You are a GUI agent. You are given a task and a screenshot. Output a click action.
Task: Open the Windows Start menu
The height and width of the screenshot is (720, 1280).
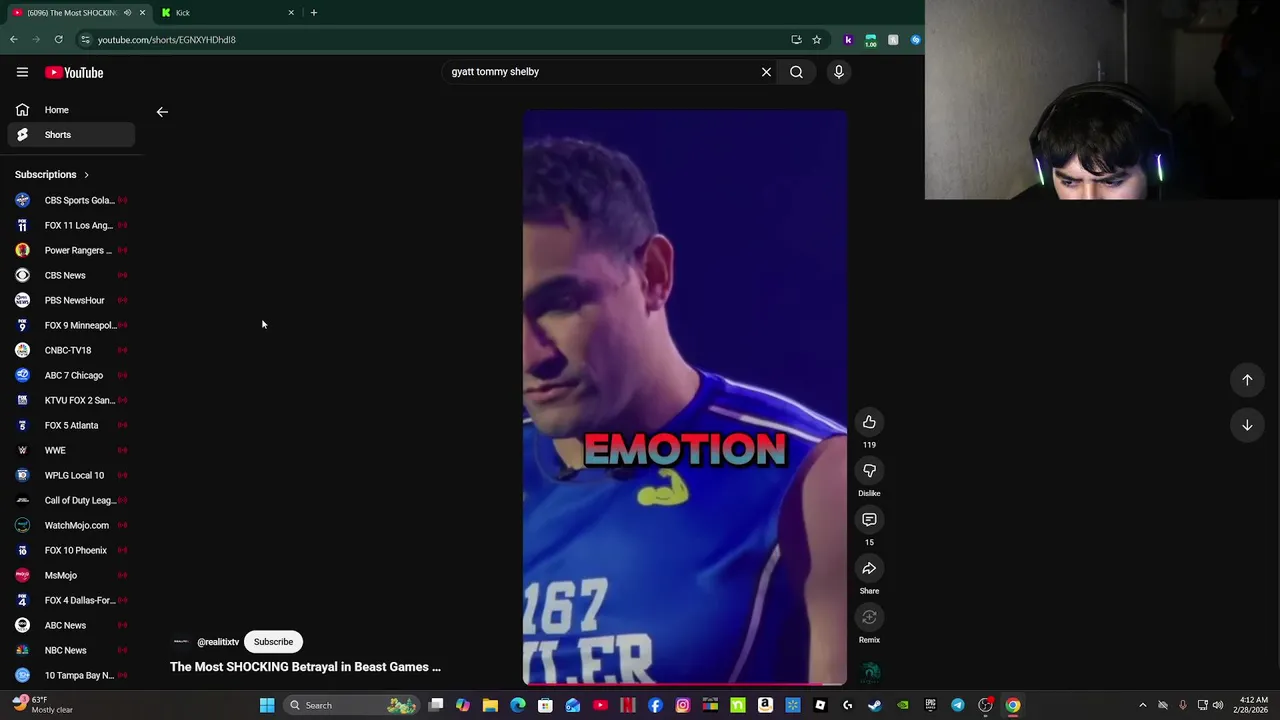pos(267,705)
